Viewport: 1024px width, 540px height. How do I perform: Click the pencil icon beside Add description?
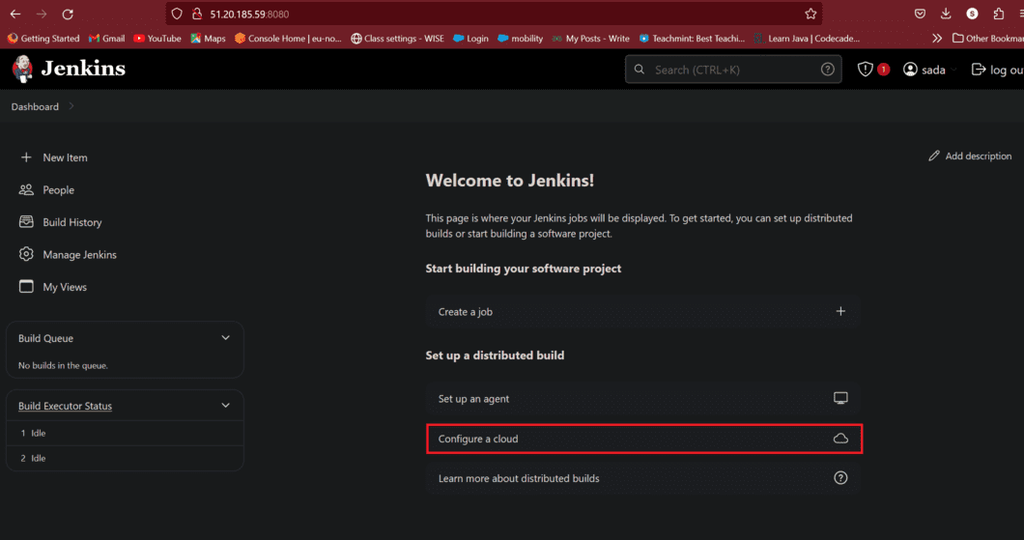coord(934,155)
